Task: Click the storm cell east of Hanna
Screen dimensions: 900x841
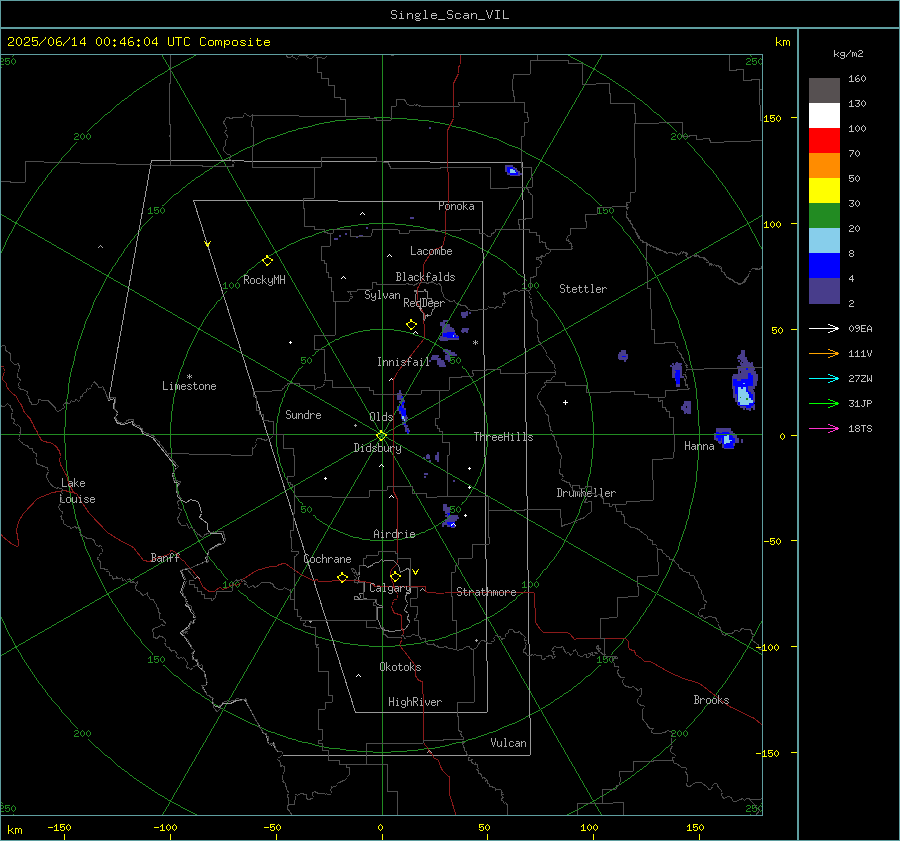Action: pos(727,439)
